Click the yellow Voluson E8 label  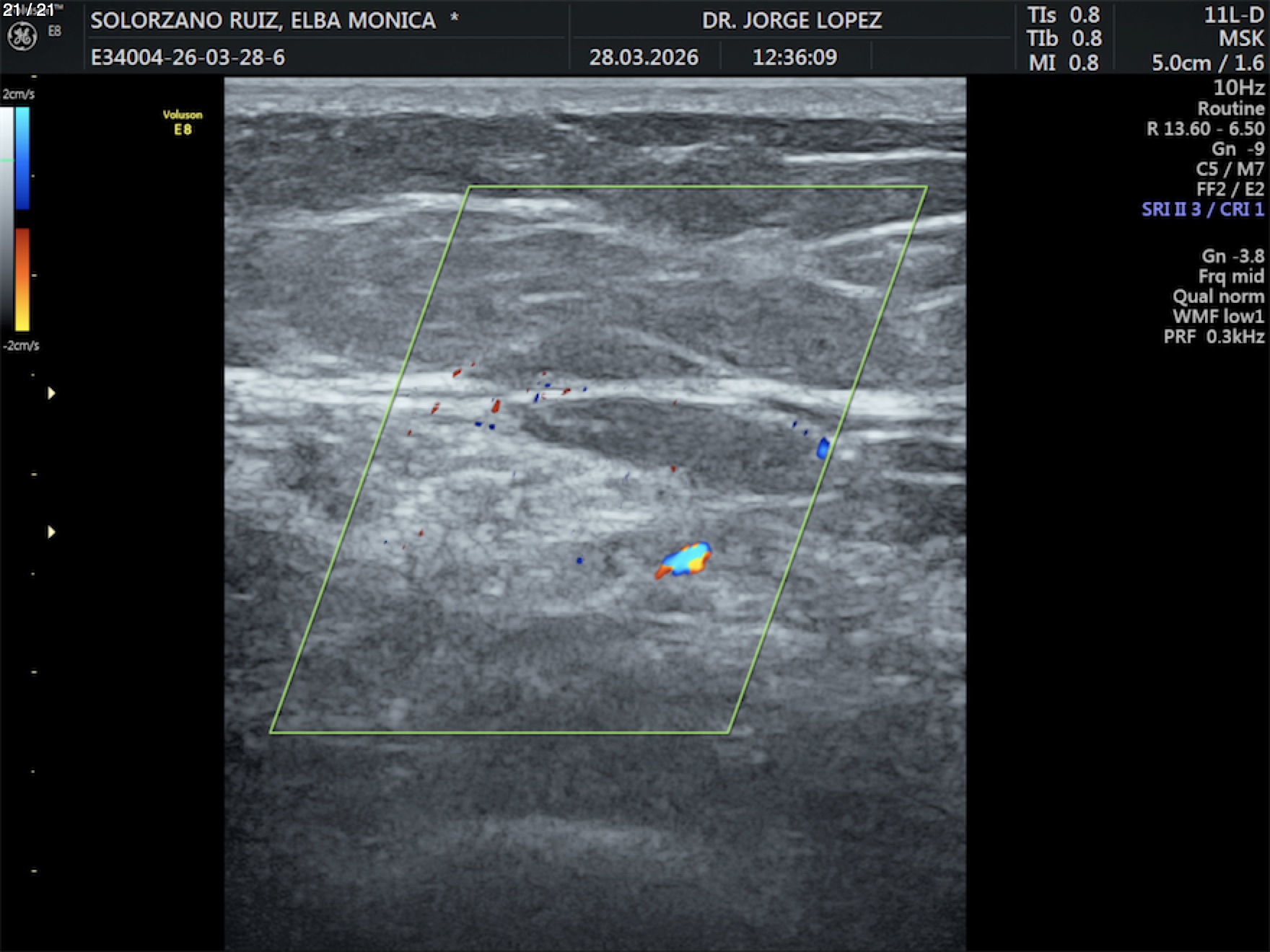(183, 123)
